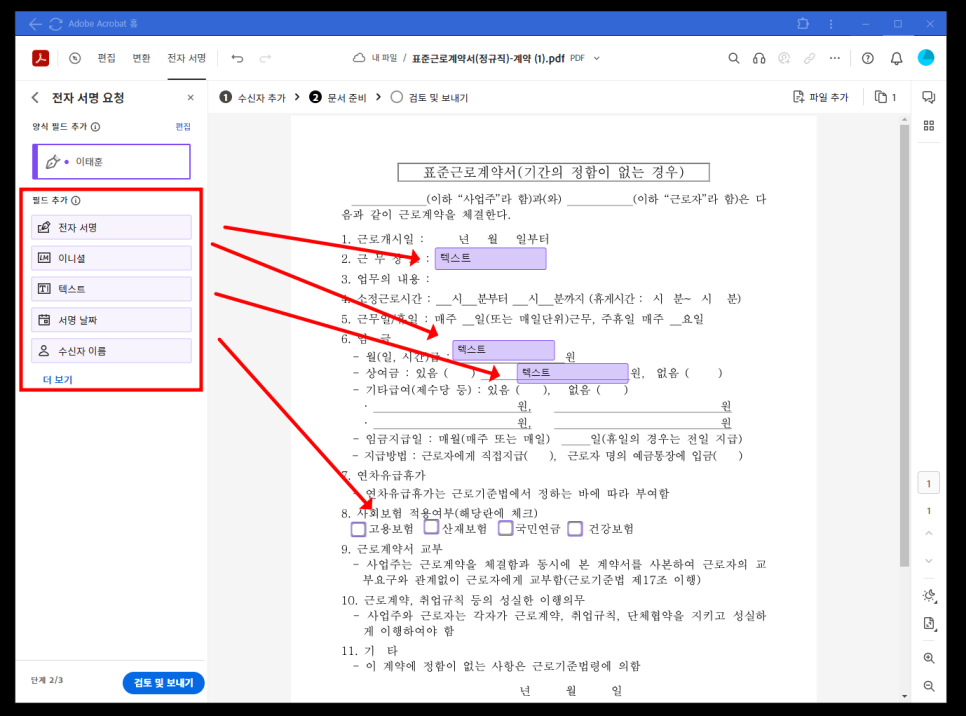Screen dimensions: 966x716
Task: Open the extensions puzzle icon
Action: pos(803,23)
